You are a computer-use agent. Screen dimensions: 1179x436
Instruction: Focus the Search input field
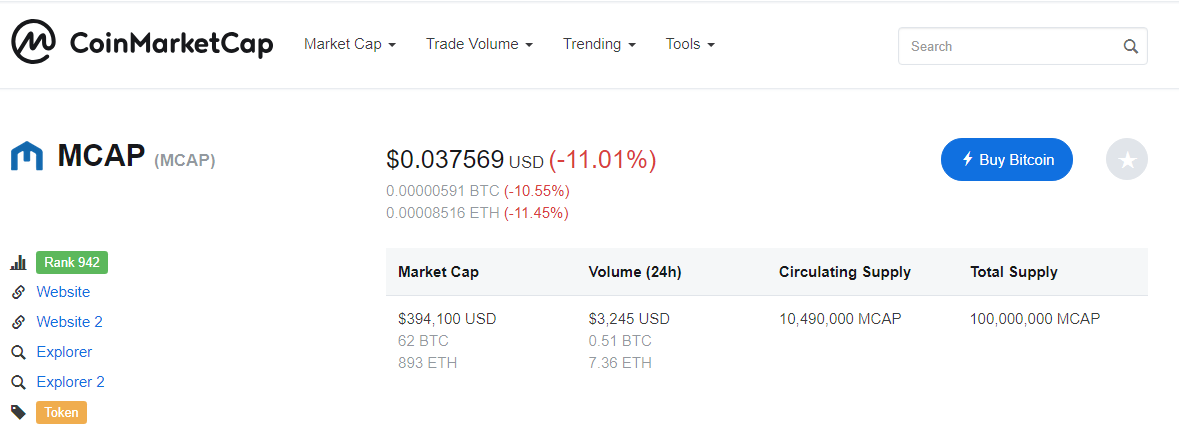[x=1010, y=46]
